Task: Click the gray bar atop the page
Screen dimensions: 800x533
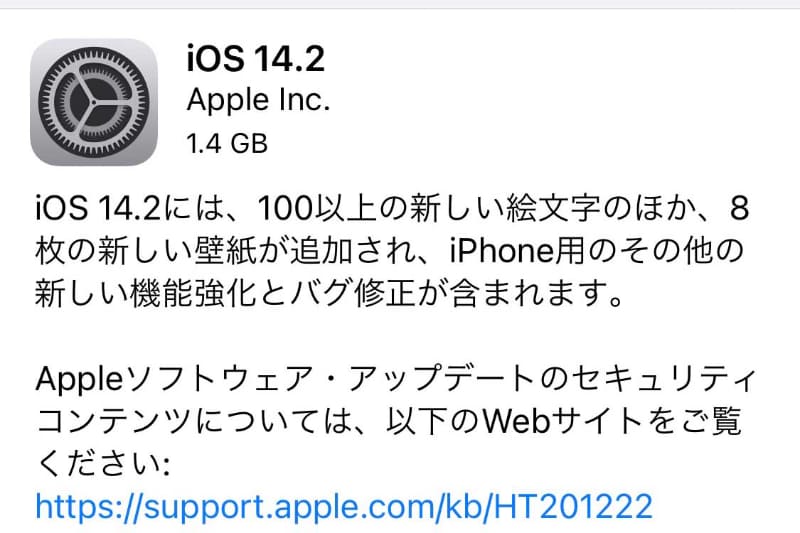Action: (400, 4)
